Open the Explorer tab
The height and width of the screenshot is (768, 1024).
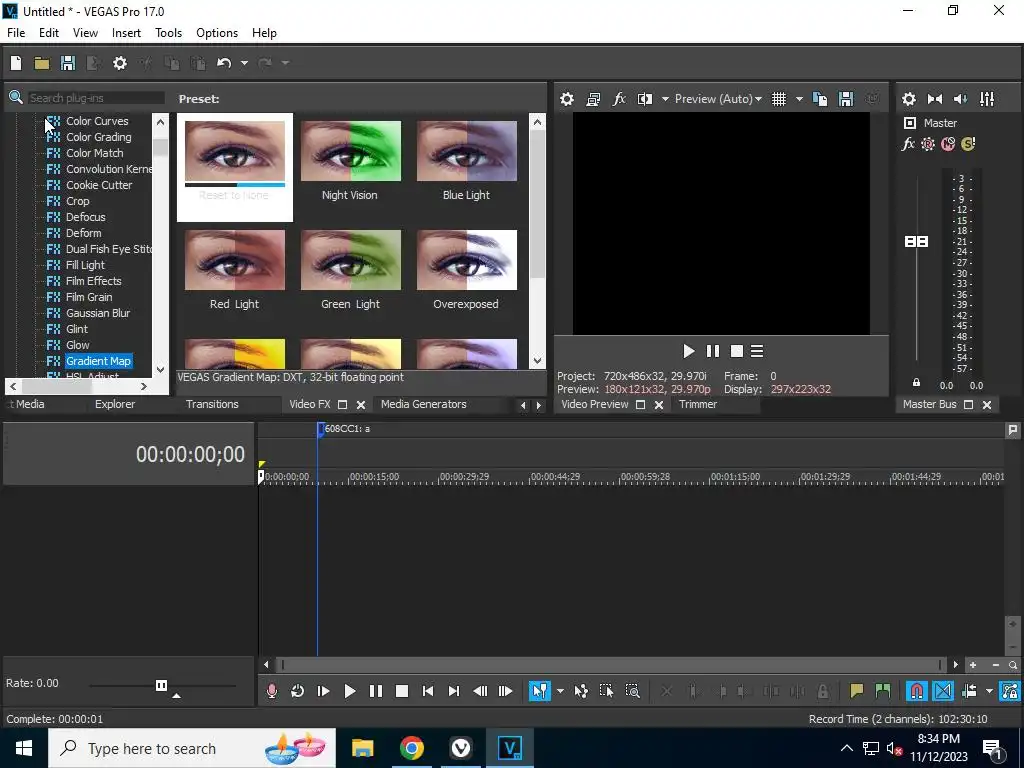[115, 404]
